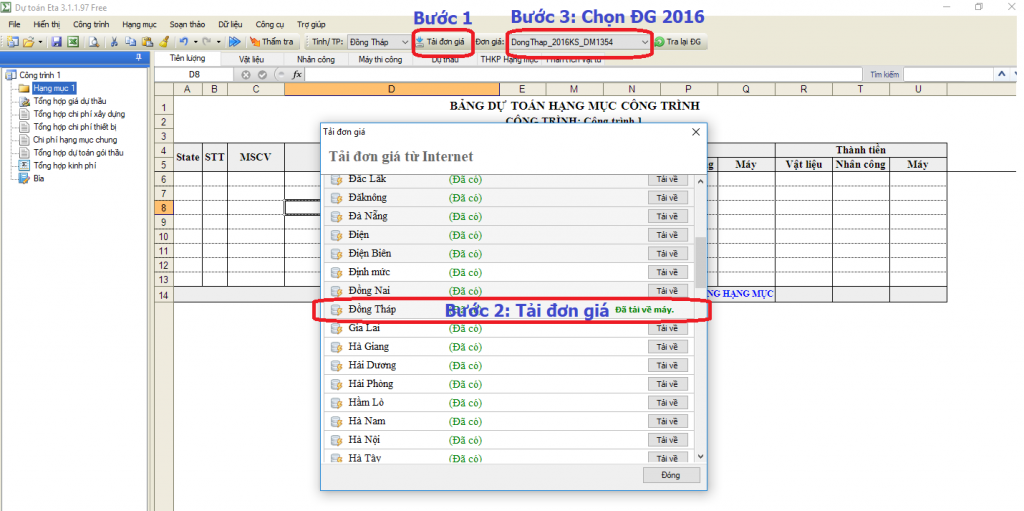The width and height of the screenshot is (1024, 511).
Task: Click Tải về button for Hà Nội
Action: (667, 440)
